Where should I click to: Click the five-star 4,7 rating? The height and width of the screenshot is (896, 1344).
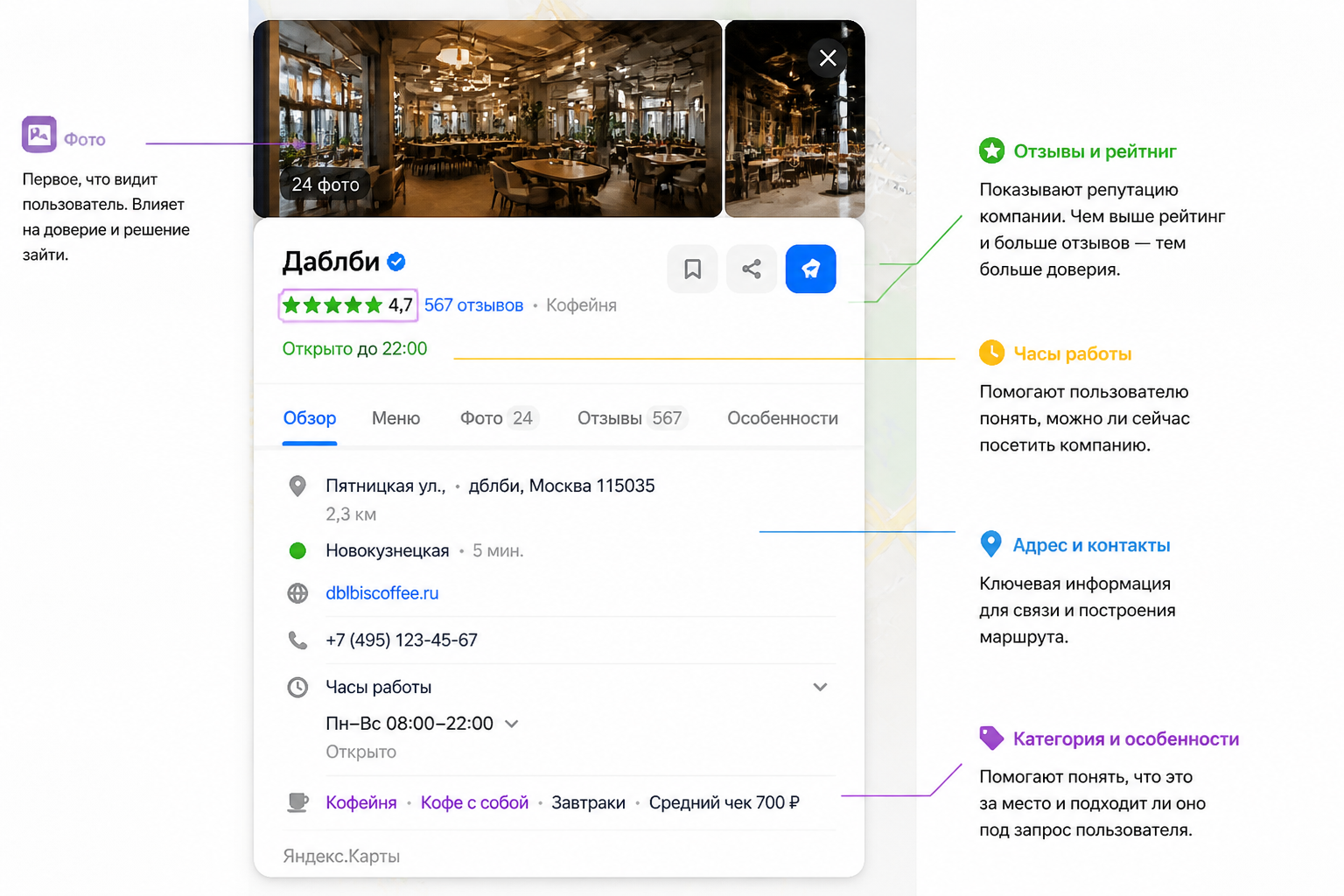click(347, 305)
